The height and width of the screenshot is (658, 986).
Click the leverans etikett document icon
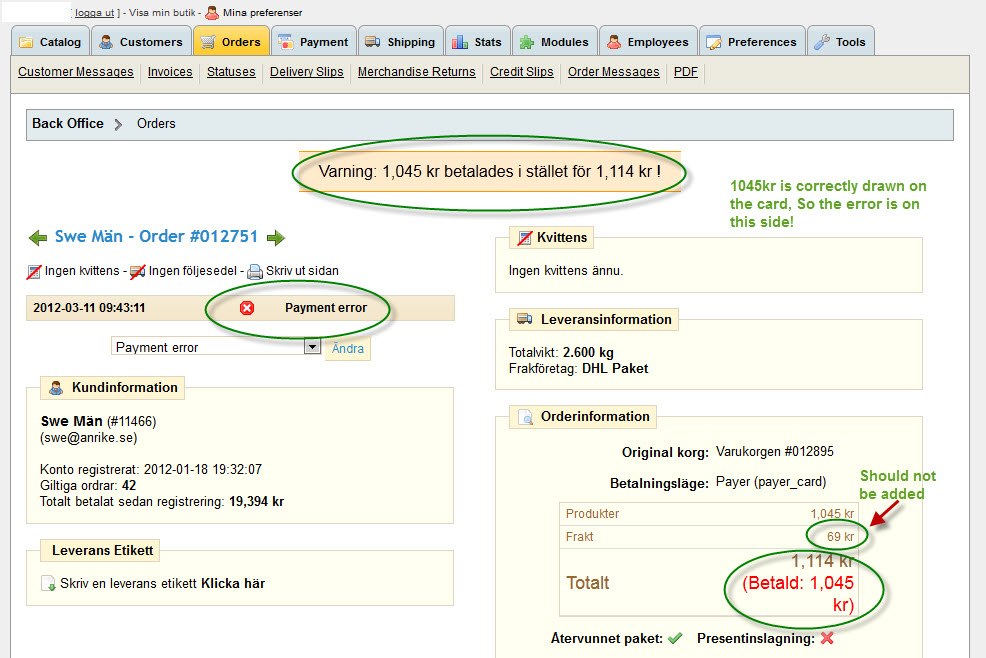[x=48, y=584]
